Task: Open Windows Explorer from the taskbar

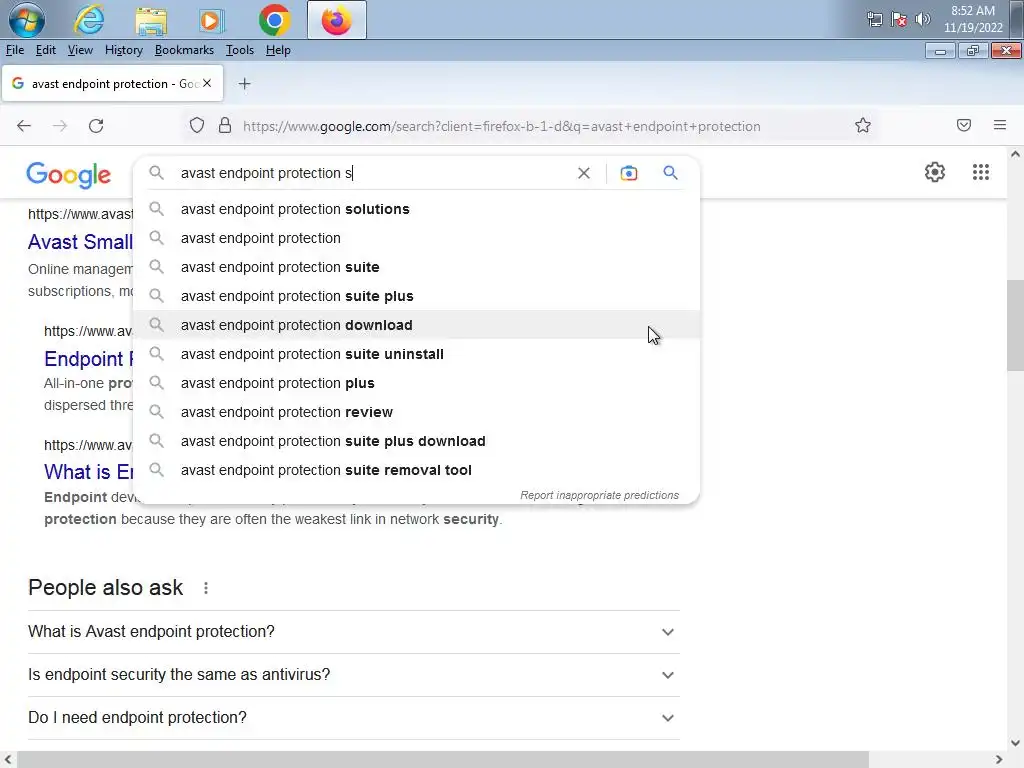Action: (151, 20)
